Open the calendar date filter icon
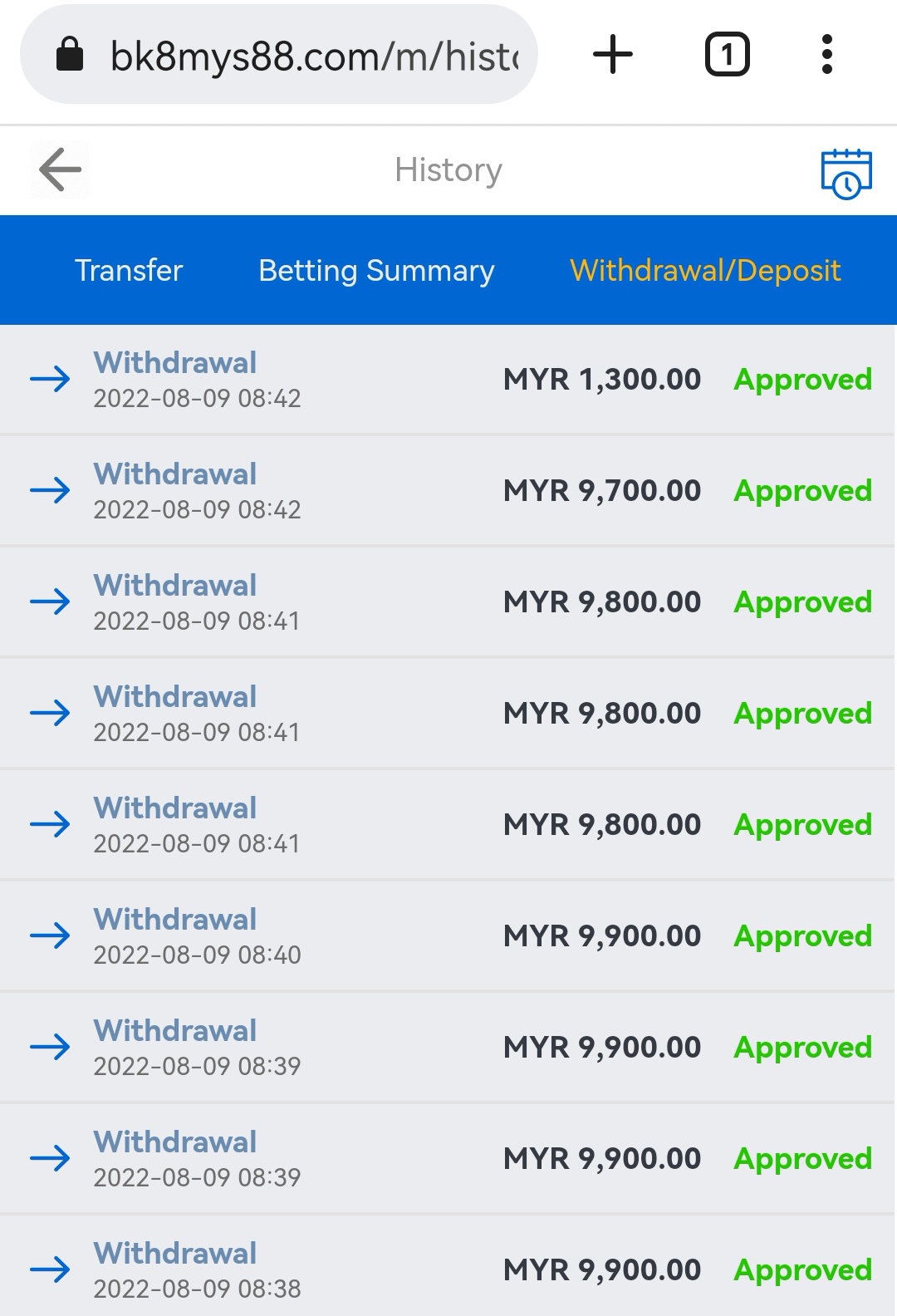Image resolution: width=897 pixels, height=1316 pixels. [846, 174]
